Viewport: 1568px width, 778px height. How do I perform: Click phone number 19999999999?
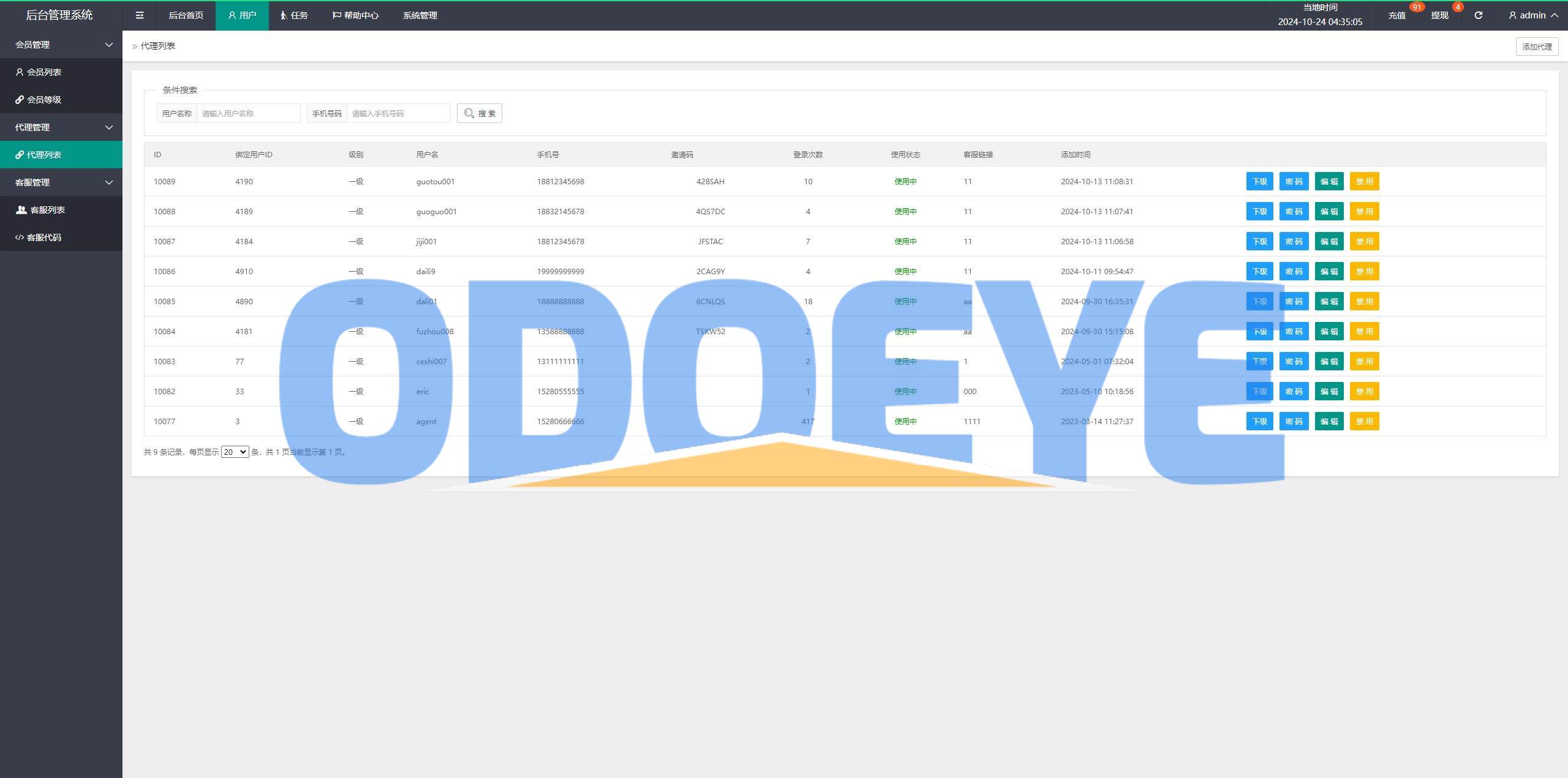click(x=560, y=271)
